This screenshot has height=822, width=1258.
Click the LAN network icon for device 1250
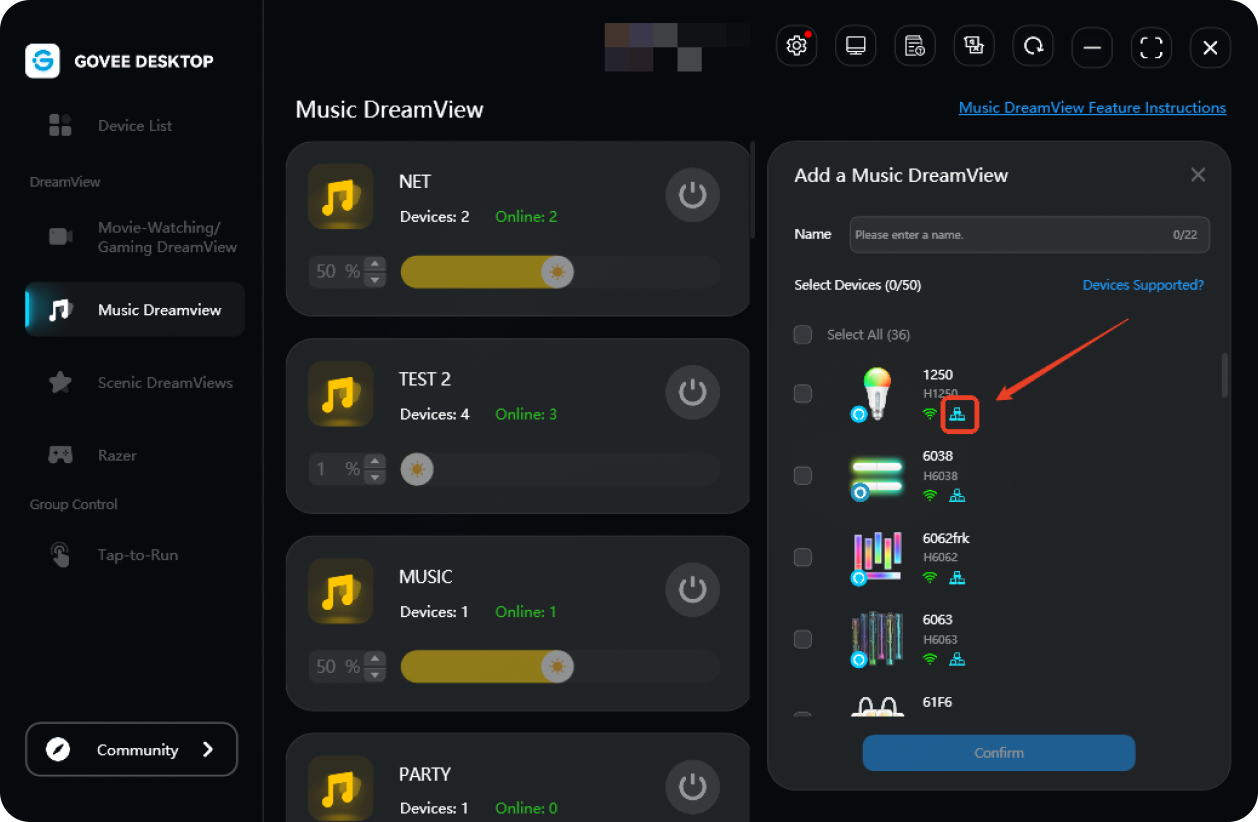tap(958, 414)
